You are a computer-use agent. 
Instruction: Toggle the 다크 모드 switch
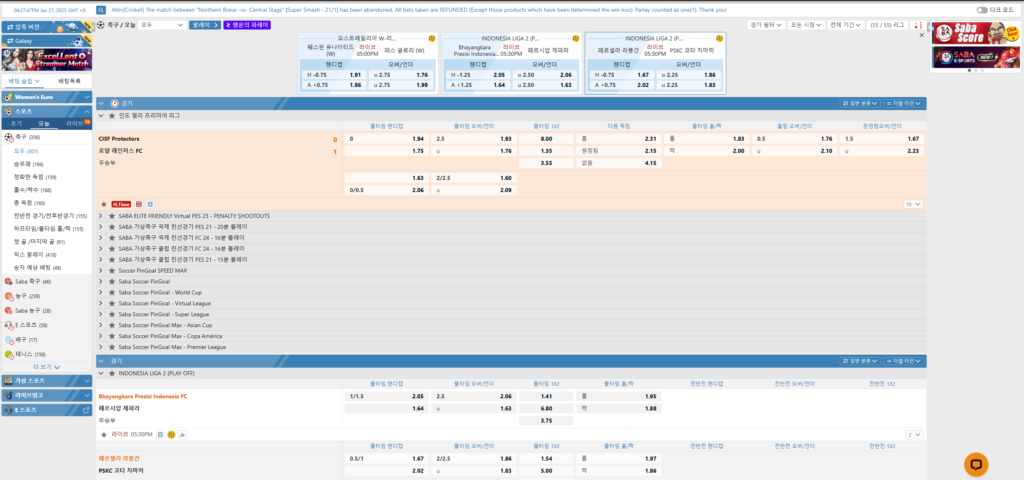(982, 10)
